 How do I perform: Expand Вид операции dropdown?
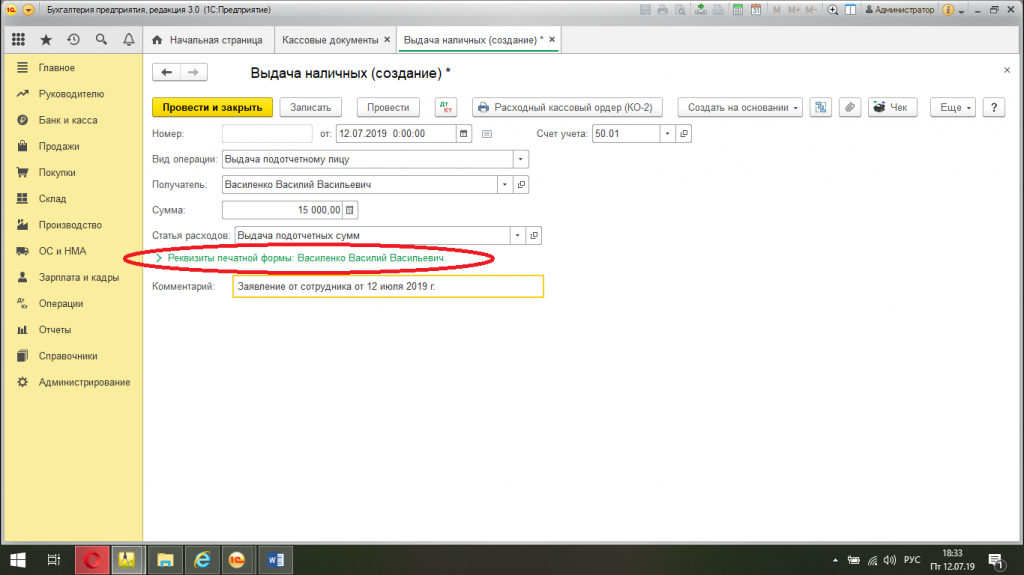[520, 159]
